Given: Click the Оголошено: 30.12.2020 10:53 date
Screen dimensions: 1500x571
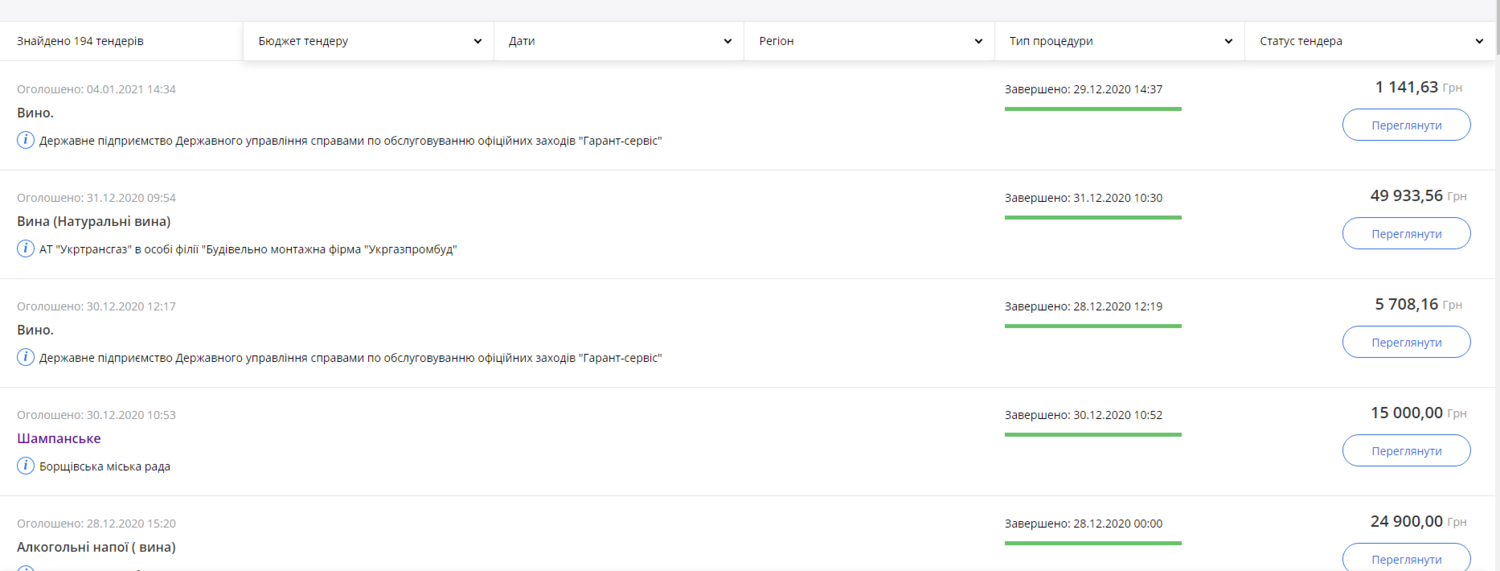Looking at the screenshot, I should click(x=96, y=415).
